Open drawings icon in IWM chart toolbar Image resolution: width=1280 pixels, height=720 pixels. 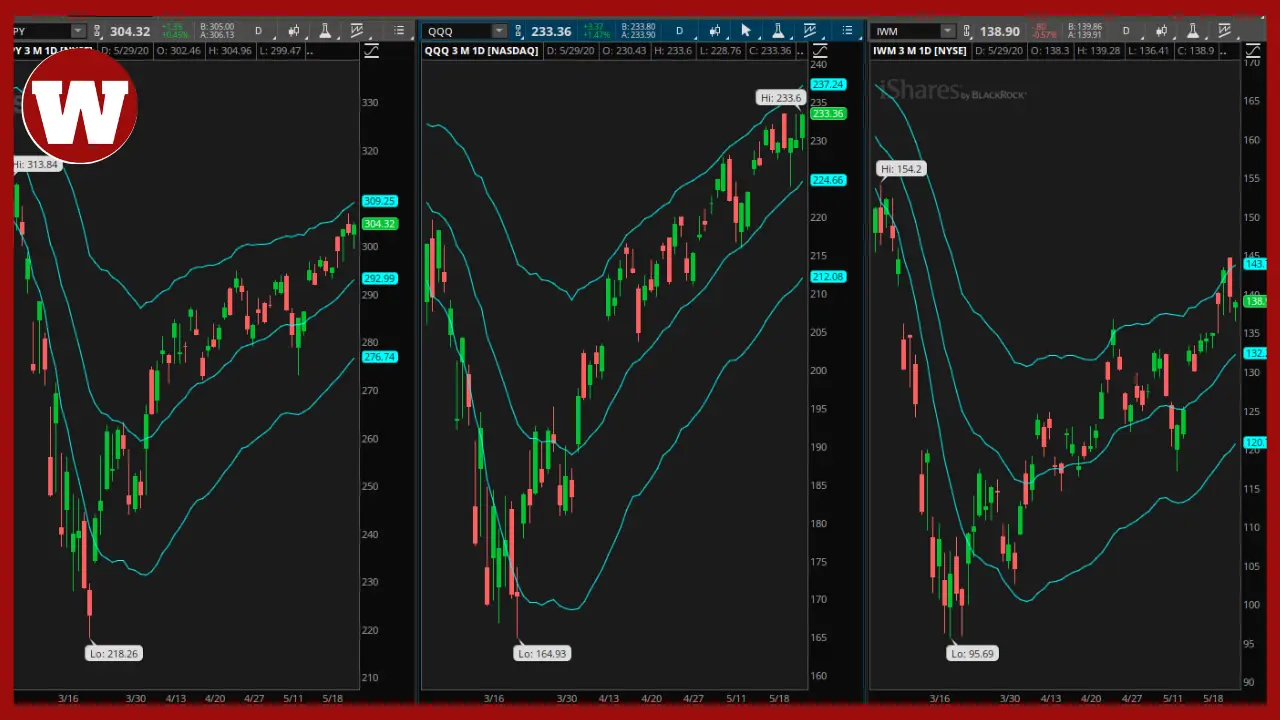1224,31
